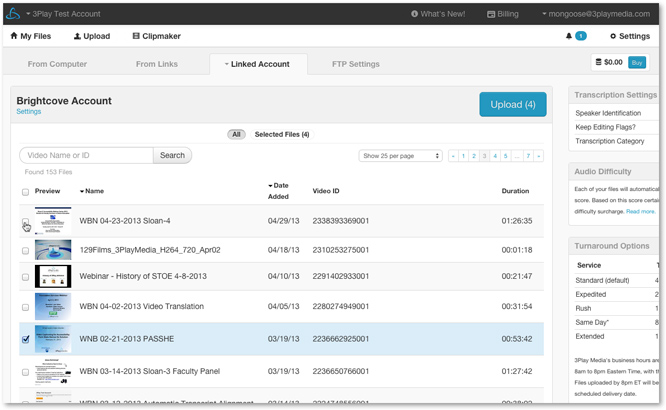This screenshot has height=410, width=666.
Task: Go to page 2 of results
Action: [x=474, y=156]
